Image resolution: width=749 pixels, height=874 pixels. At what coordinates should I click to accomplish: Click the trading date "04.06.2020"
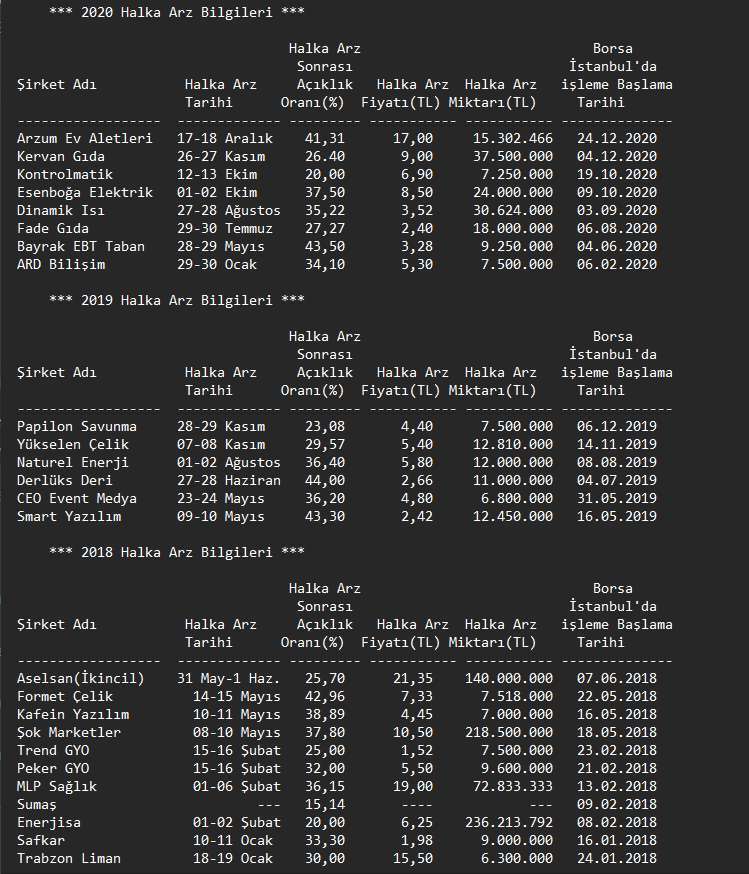617,246
